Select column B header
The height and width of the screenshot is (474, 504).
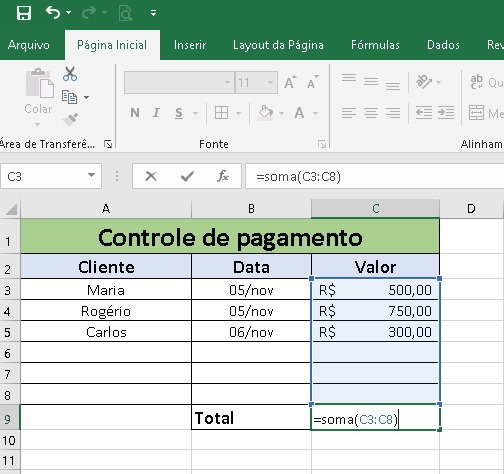(x=251, y=209)
